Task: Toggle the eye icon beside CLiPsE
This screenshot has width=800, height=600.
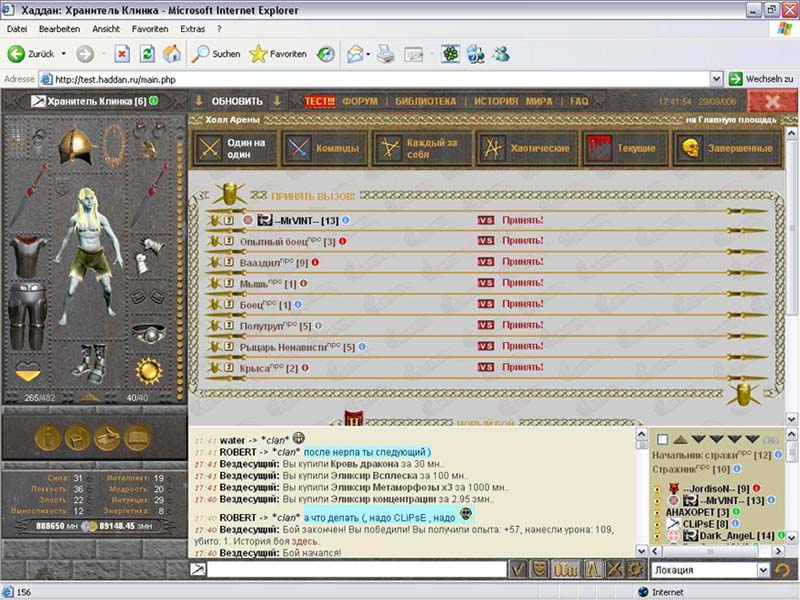Action: [657, 524]
